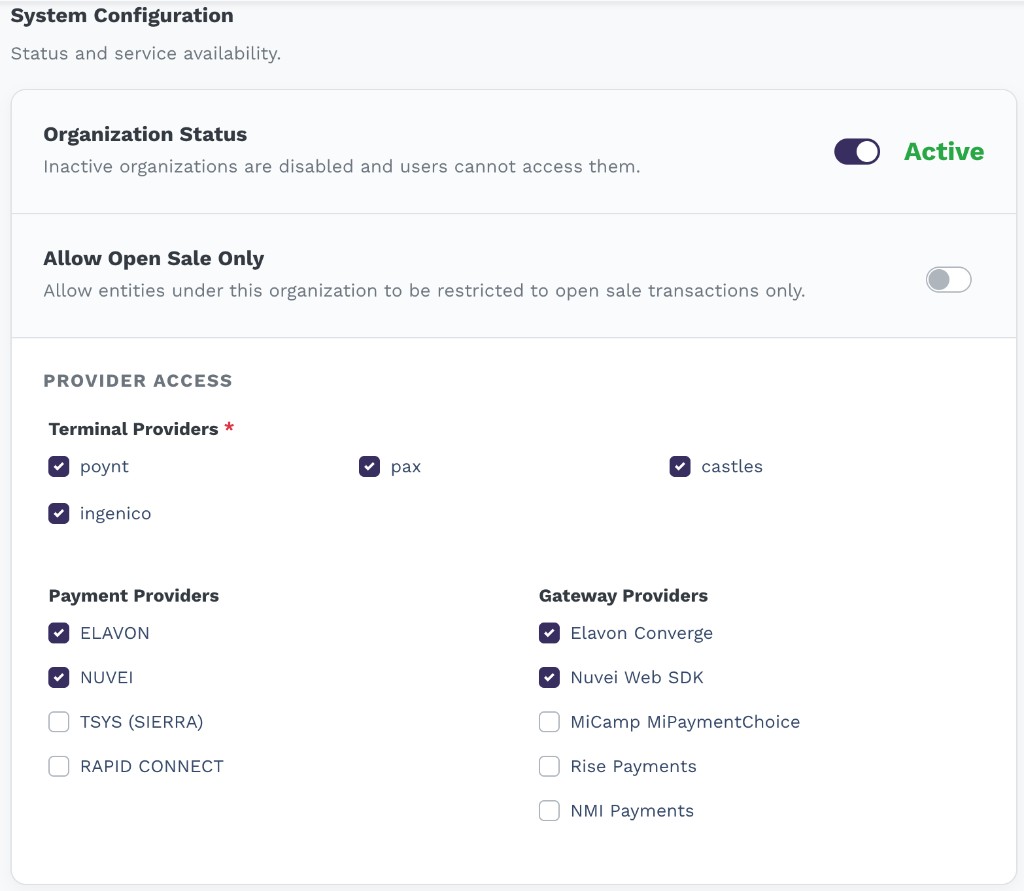Check the TSYS (SIERRA) payment provider

click(59, 722)
